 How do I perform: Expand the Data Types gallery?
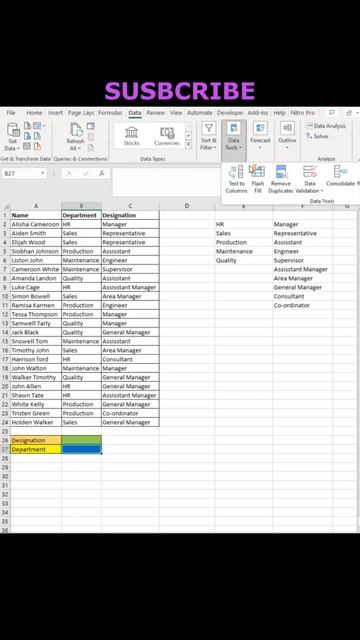click(x=188, y=144)
